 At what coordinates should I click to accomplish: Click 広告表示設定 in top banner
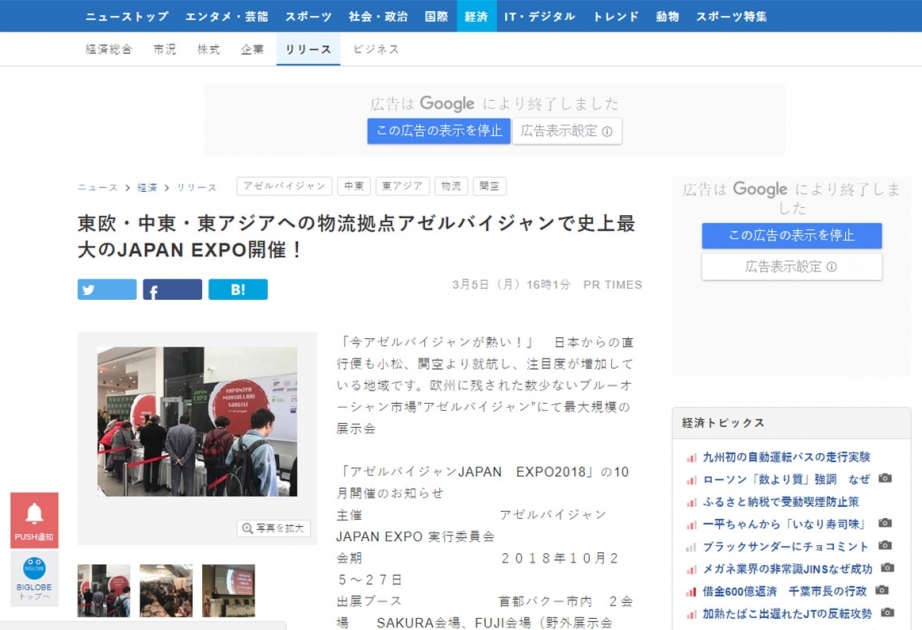click(x=567, y=131)
